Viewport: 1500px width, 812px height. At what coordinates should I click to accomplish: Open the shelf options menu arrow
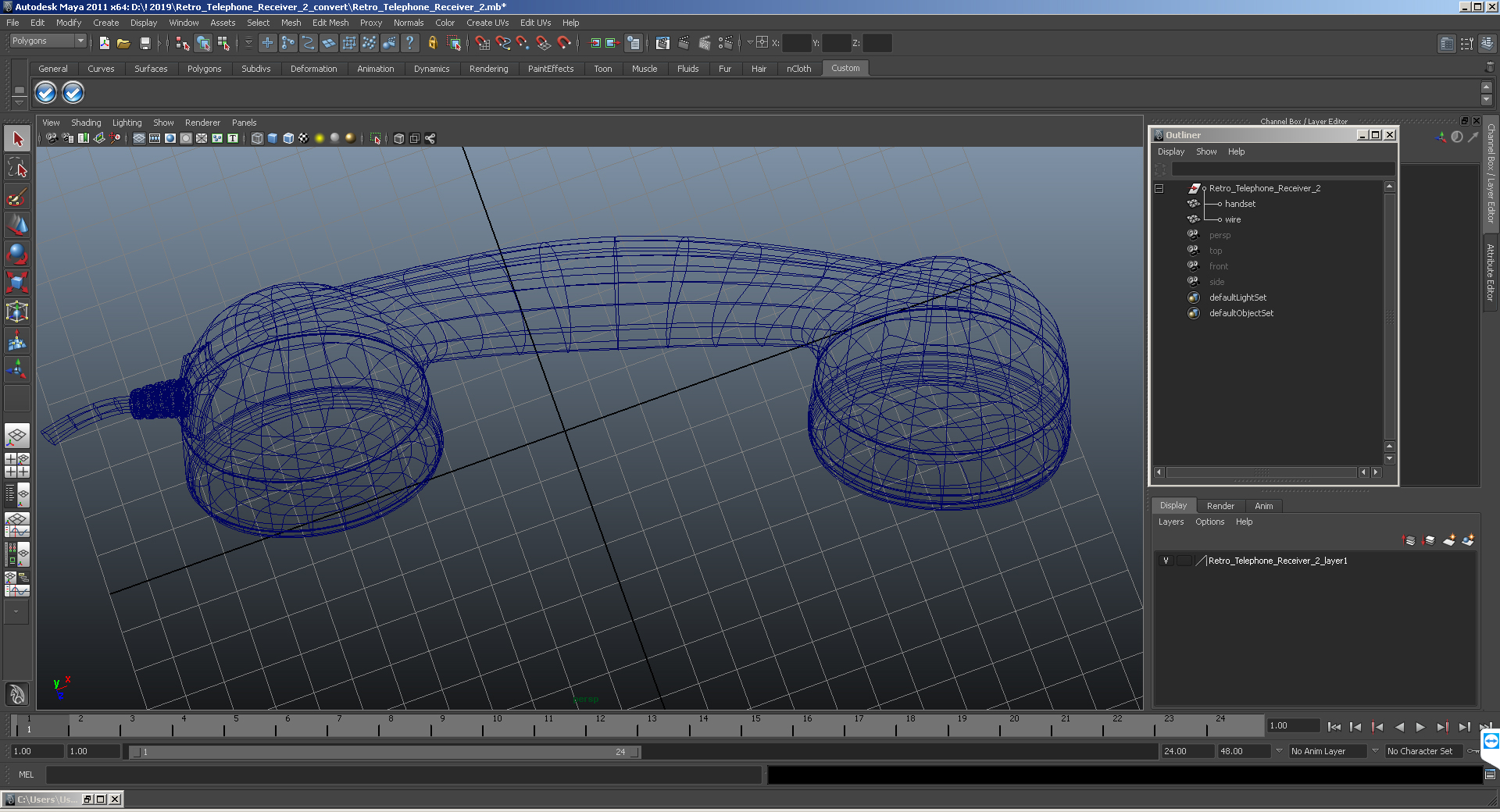(x=20, y=102)
